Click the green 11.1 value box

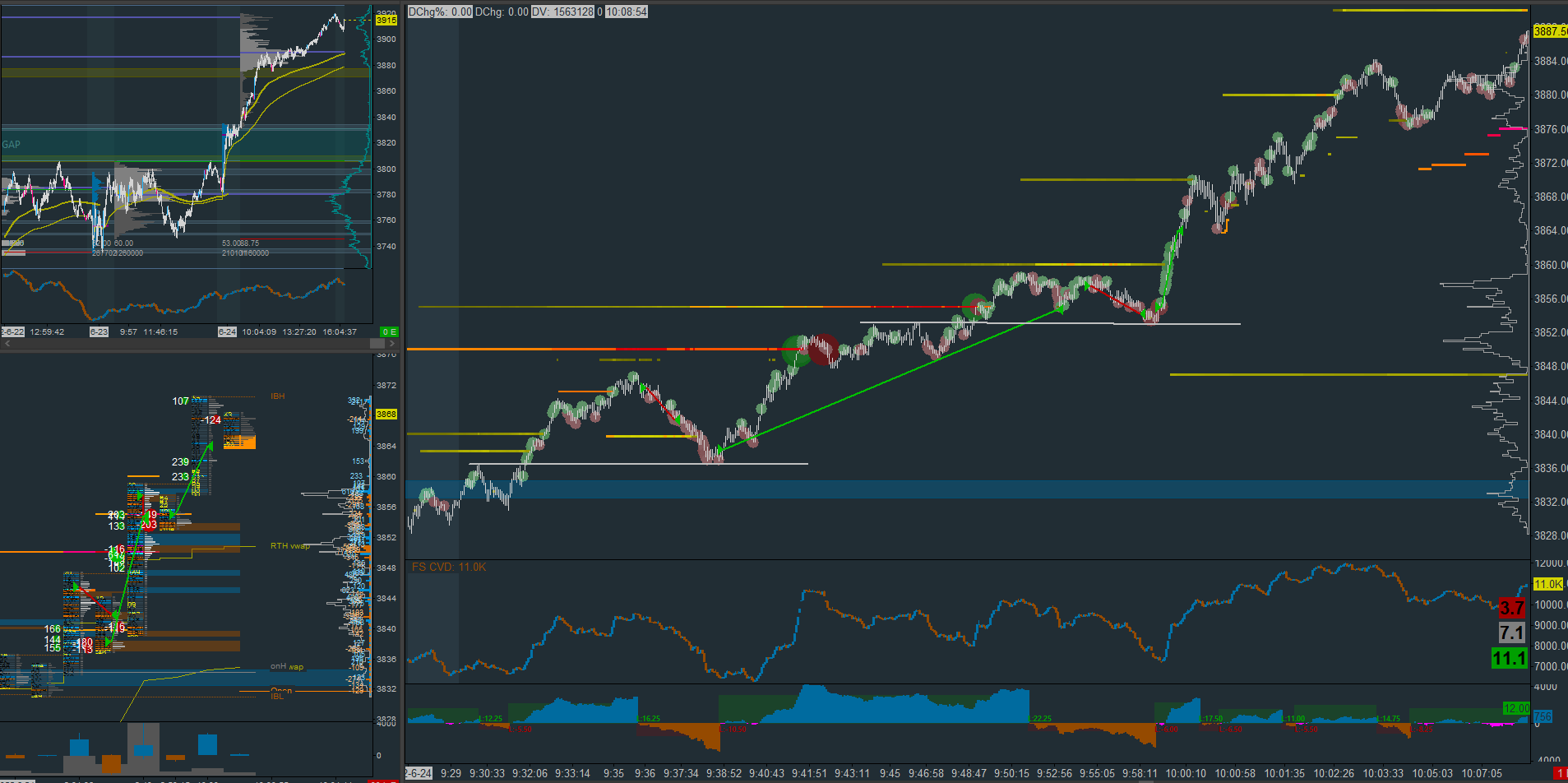pos(1510,659)
